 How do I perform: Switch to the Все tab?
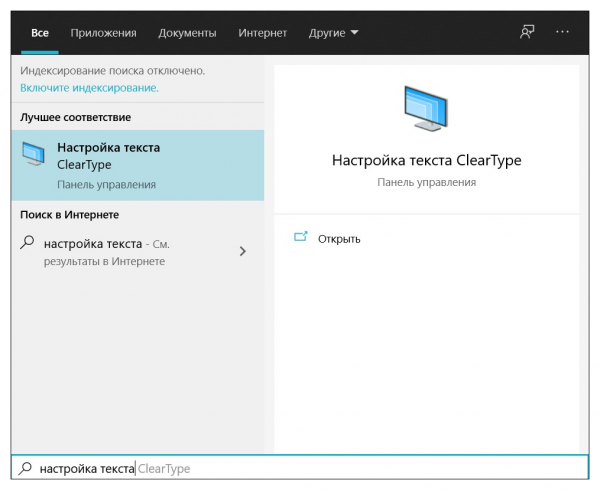click(40, 33)
